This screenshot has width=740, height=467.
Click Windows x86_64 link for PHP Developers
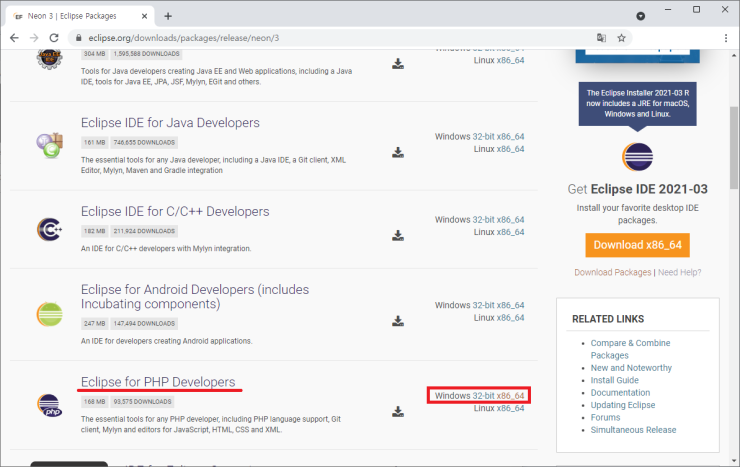point(511,396)
